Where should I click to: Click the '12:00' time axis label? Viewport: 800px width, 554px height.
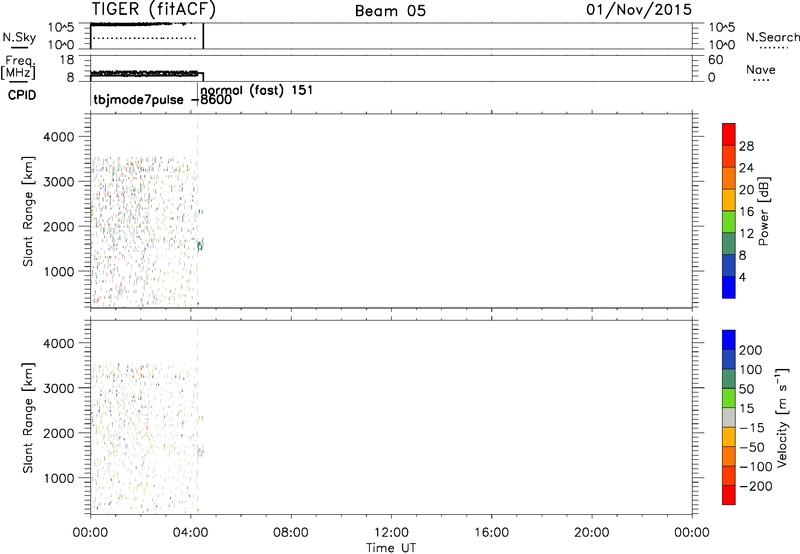click(x=391, y=533)
